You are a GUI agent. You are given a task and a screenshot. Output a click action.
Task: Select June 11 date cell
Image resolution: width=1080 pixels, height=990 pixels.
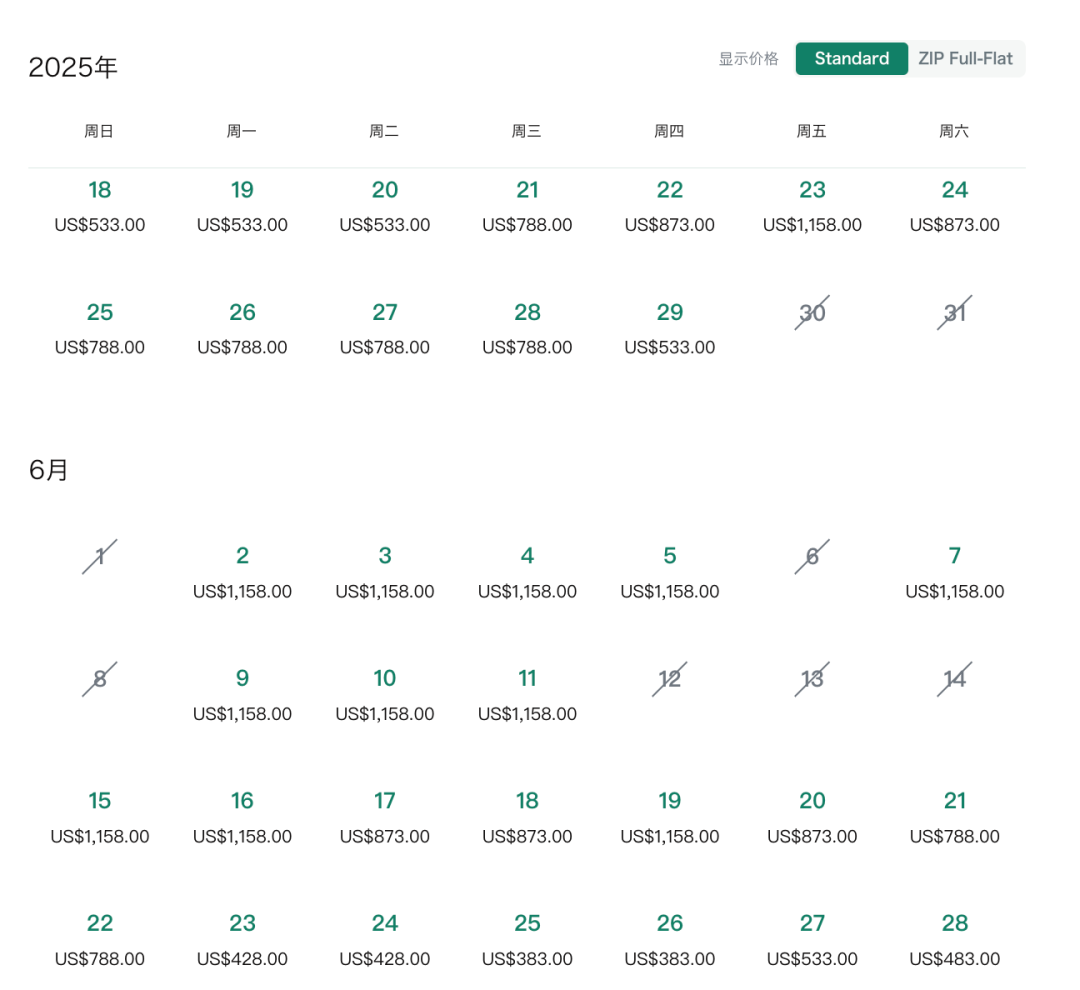coord(528,695)
